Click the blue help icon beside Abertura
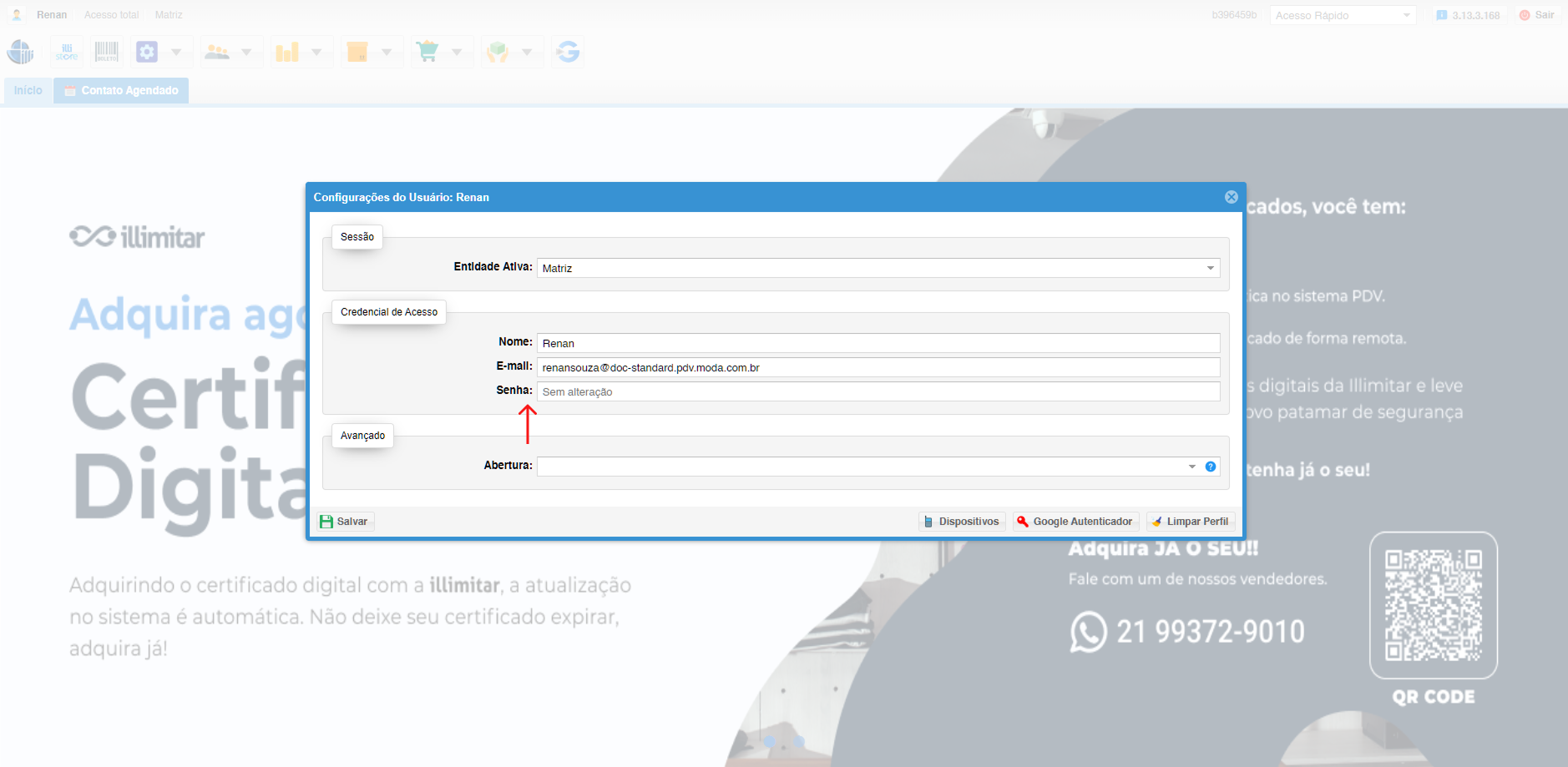 point(1211,467)
